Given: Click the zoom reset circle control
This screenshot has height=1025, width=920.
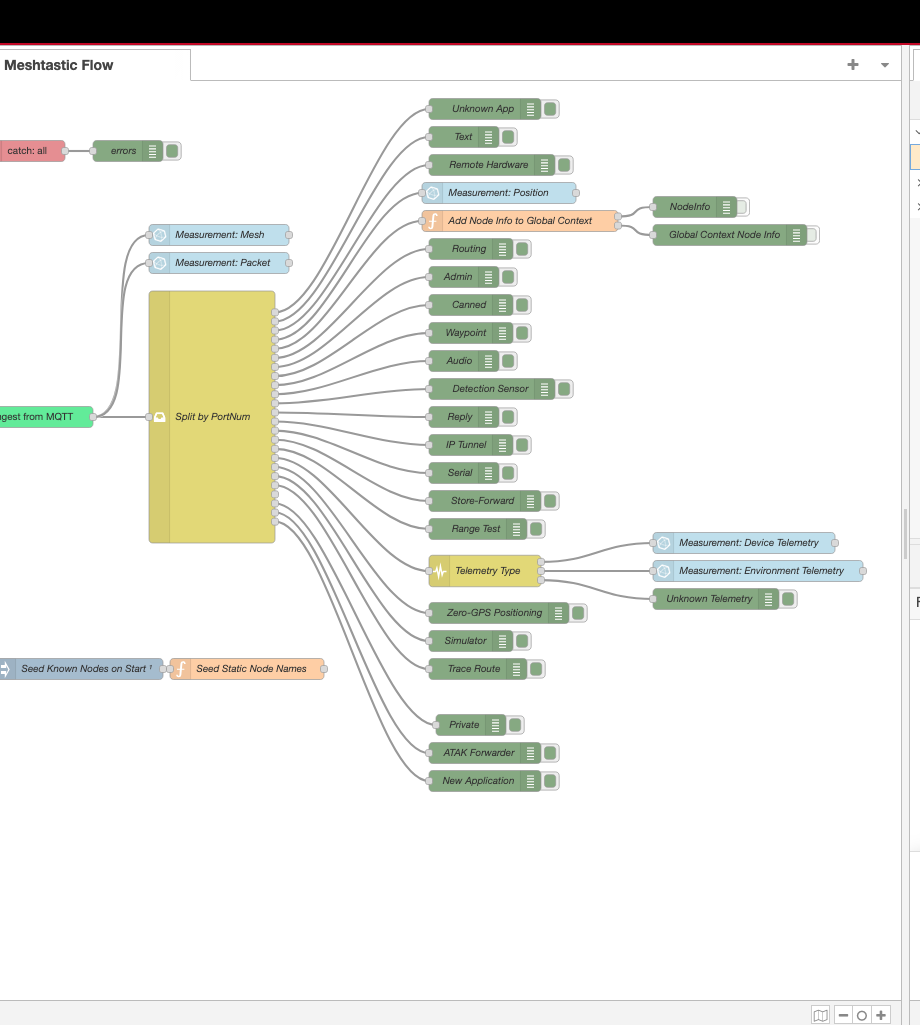Looking at the screenshot, I should click(x=861, y=1014).
